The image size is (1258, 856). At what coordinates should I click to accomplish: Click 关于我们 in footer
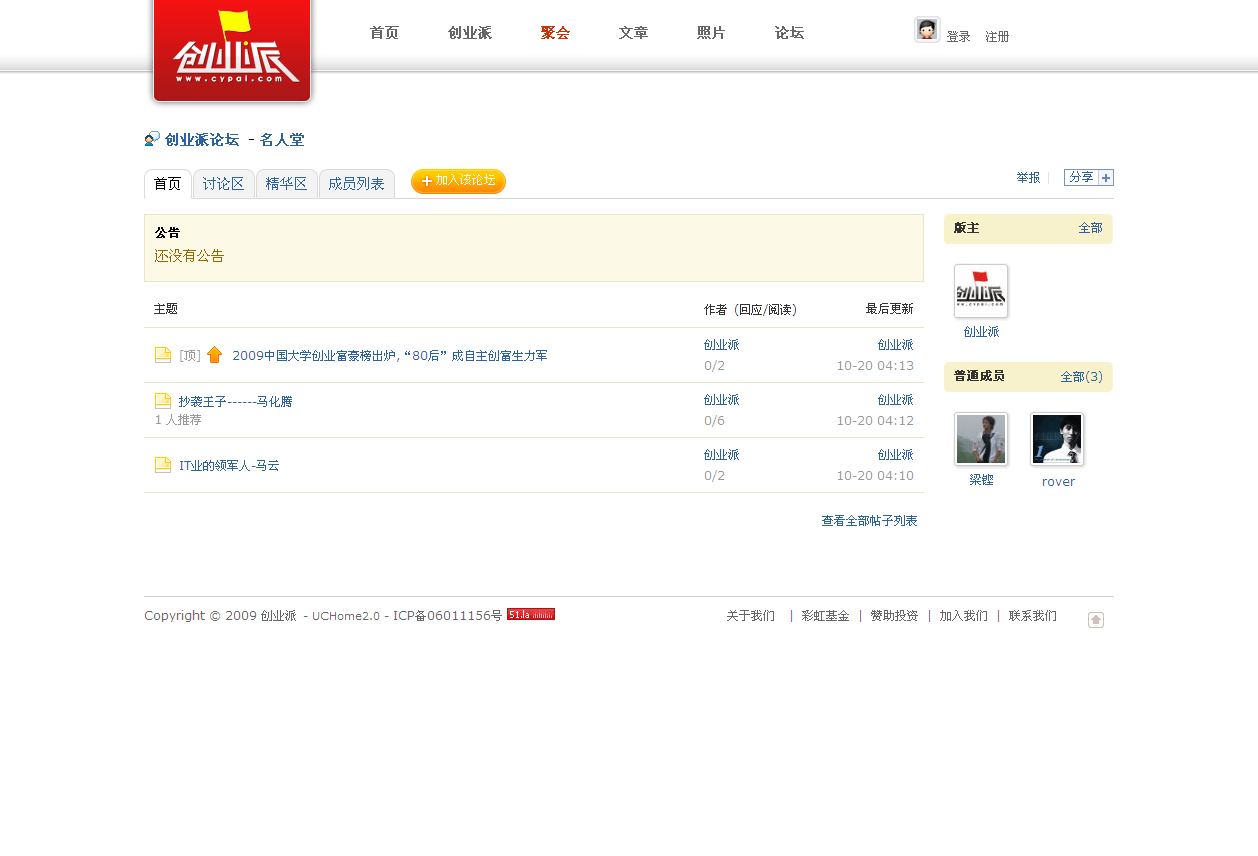click(750, 616)
